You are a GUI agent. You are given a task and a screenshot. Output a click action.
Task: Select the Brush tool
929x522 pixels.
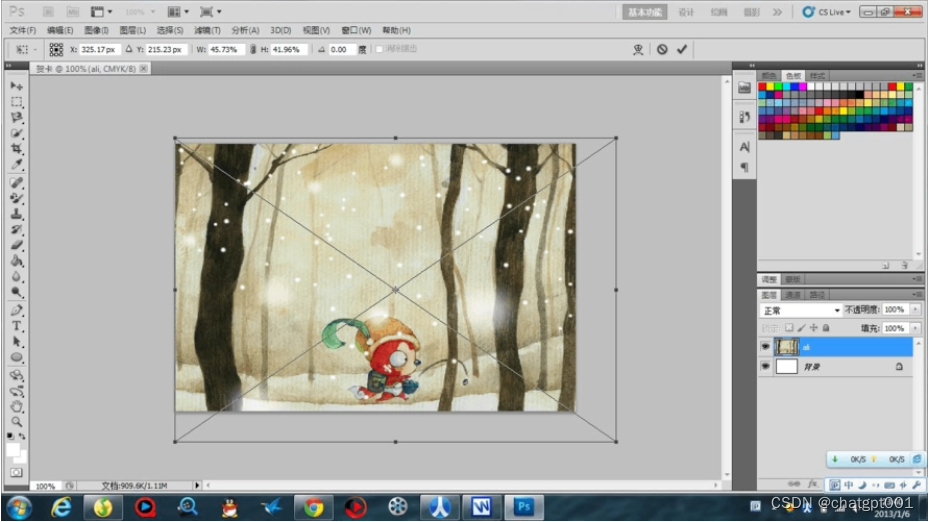[x=17, y=198]
